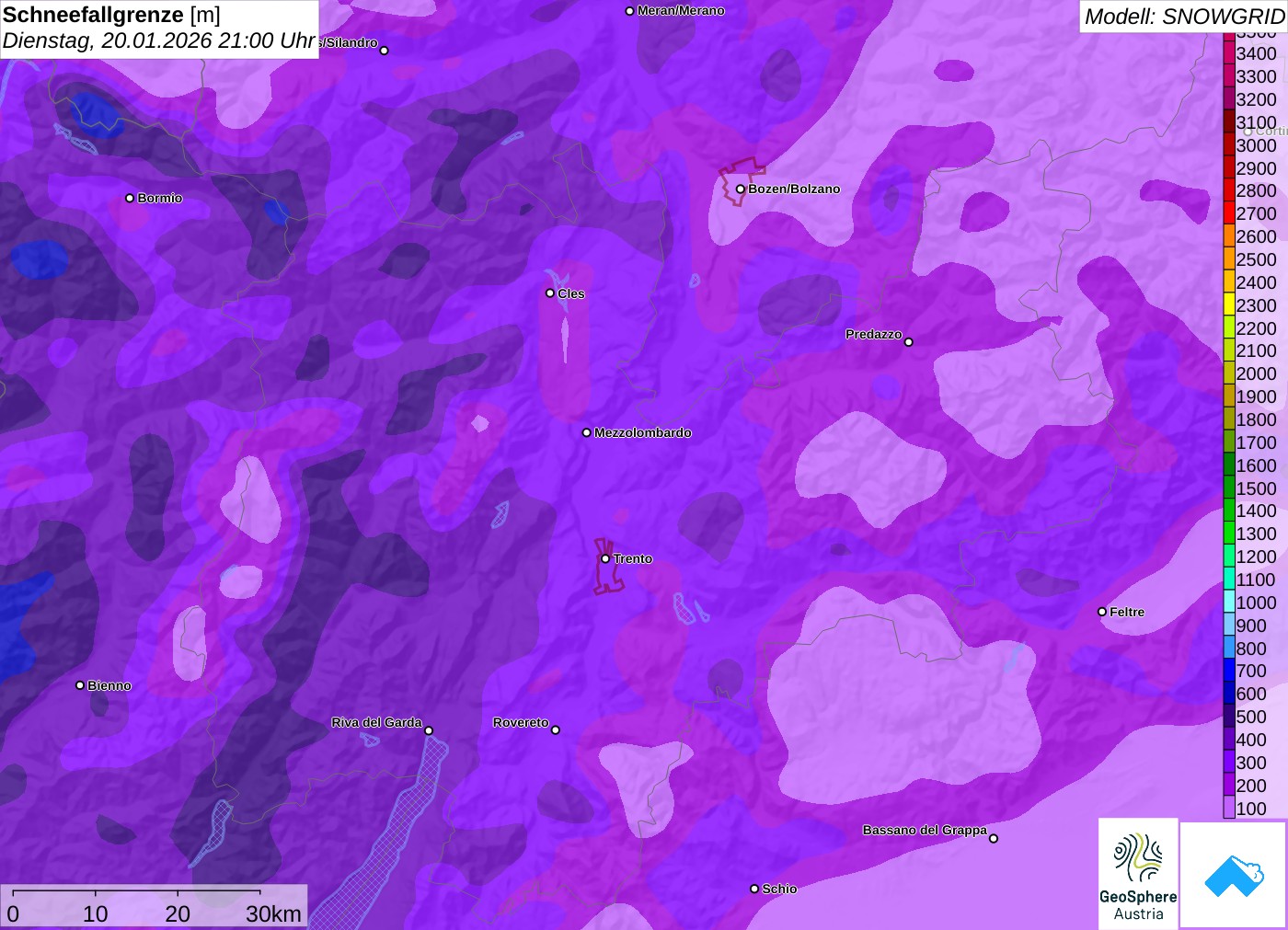Pick the 600 m dark blue legend swatch
This screenshot has height=930, width=1288.
click(x=1229, y=694)
